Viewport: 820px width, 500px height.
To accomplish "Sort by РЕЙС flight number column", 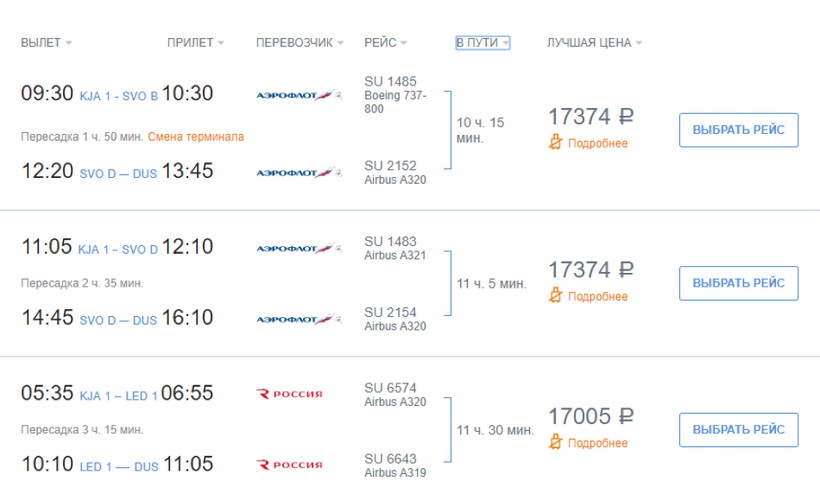I will [x=386, y=43].
